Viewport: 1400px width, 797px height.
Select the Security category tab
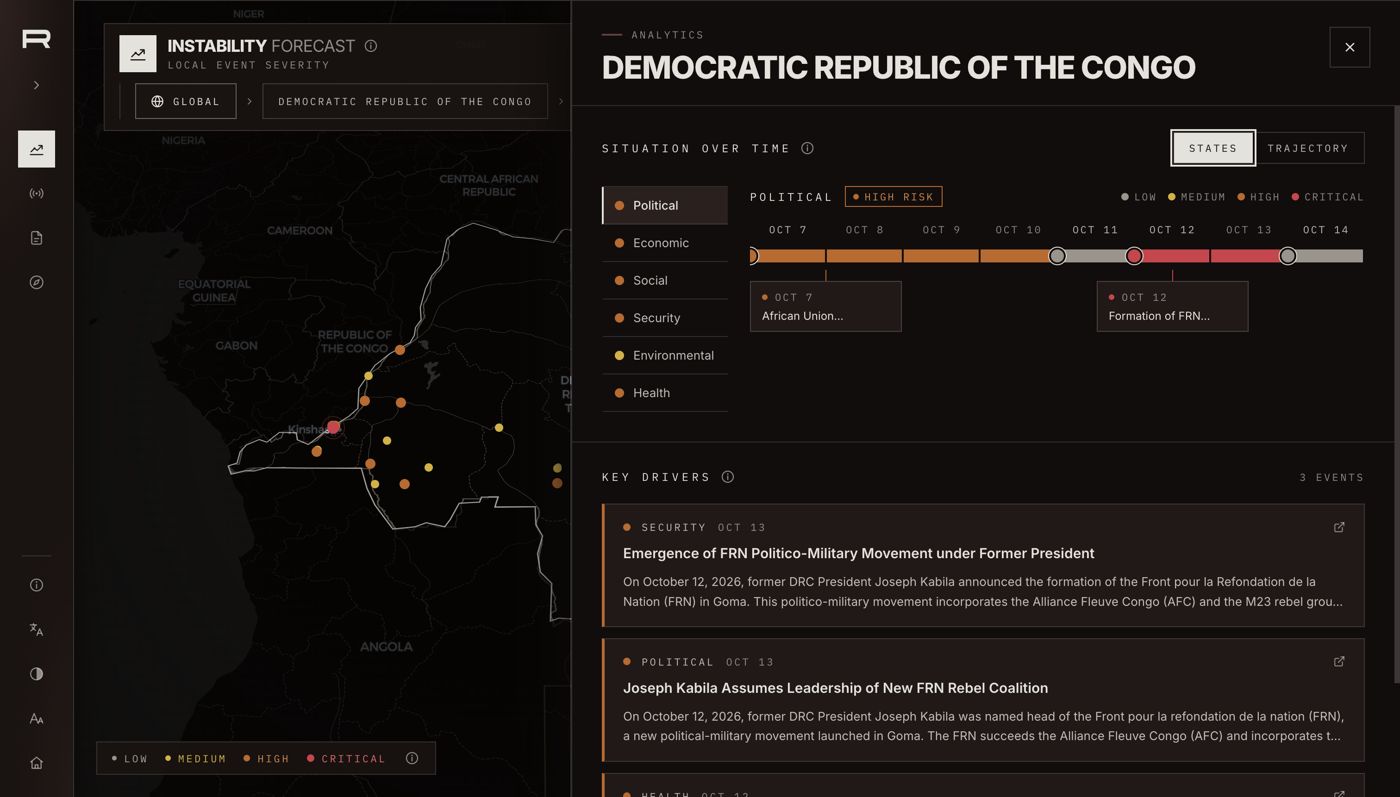tap(665, 318)
